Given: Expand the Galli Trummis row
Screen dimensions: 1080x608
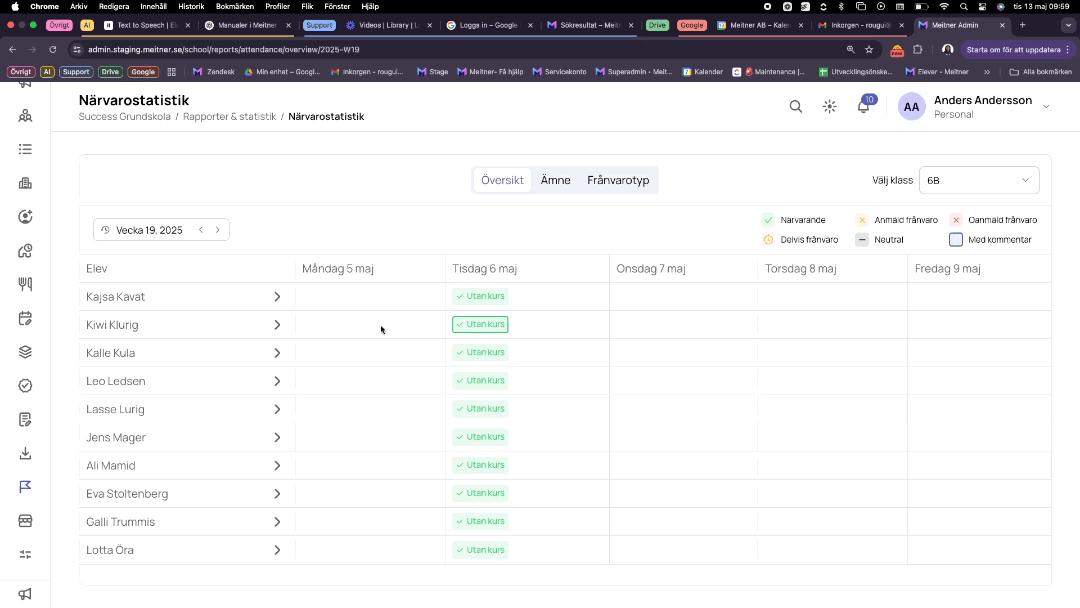Looking at the screenshot, I should pos(277,523).
